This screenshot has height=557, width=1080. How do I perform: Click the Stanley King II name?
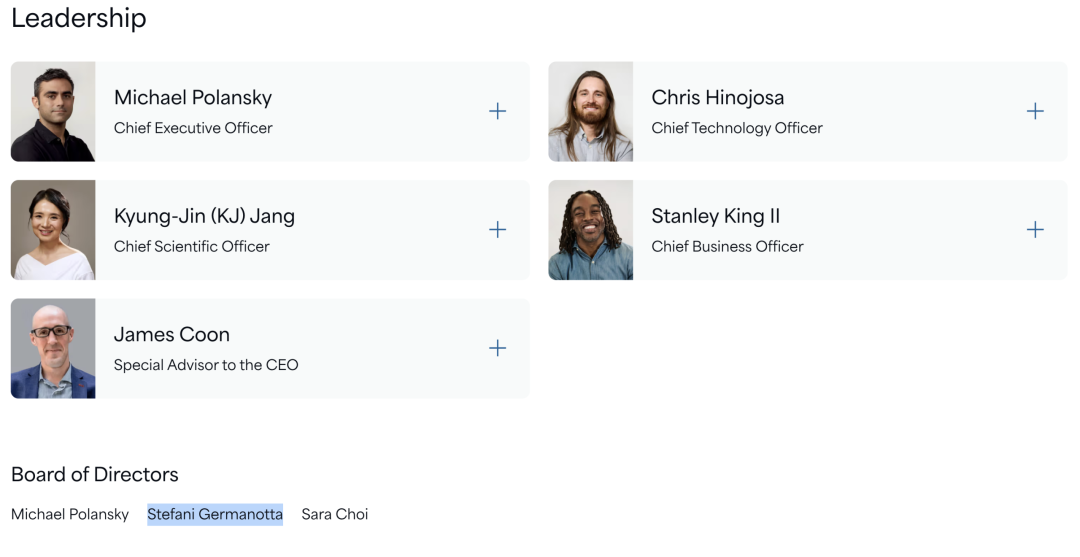[x=716, y=216]
